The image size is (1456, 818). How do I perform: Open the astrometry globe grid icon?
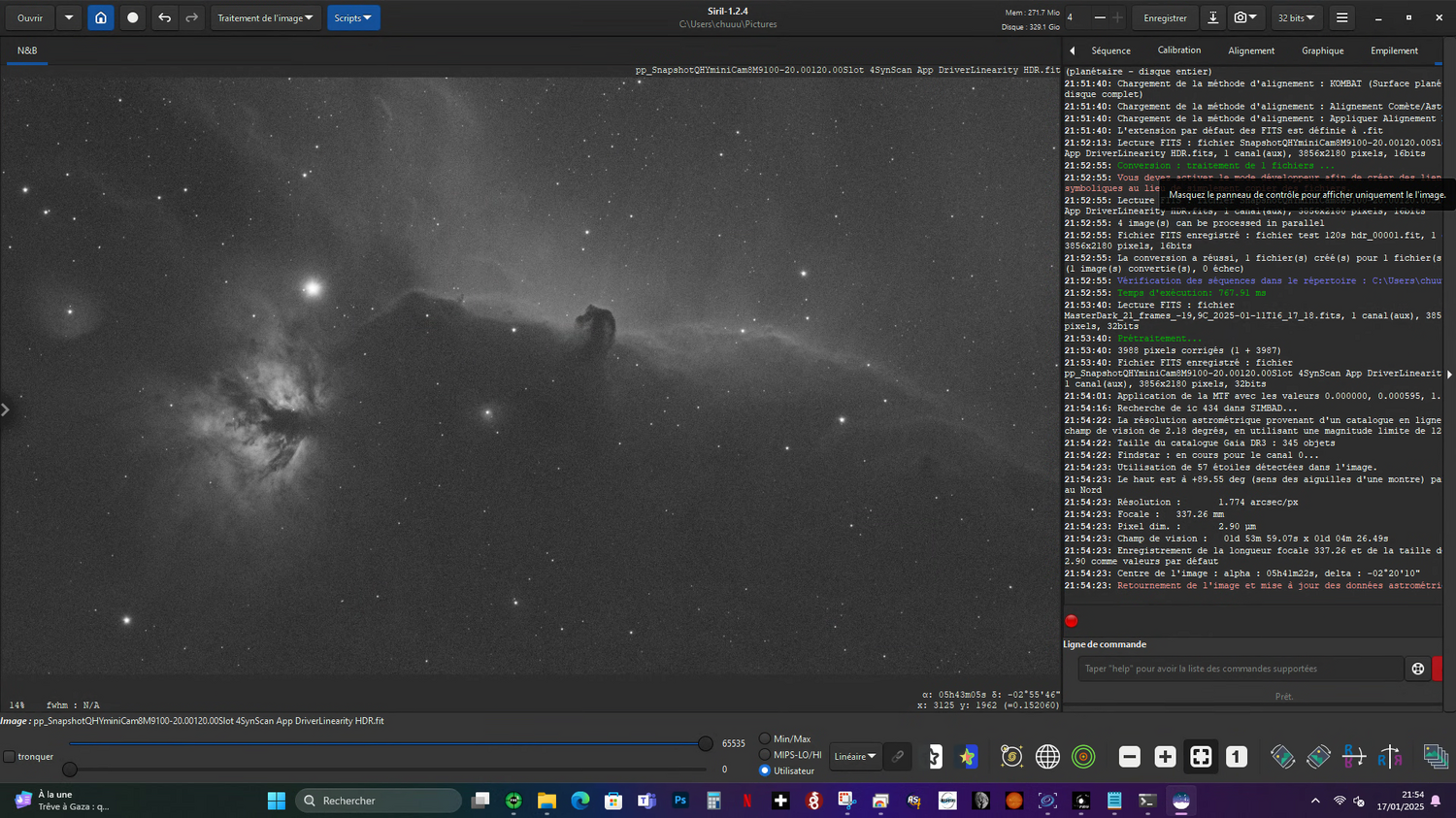[x=1047, y=757]
